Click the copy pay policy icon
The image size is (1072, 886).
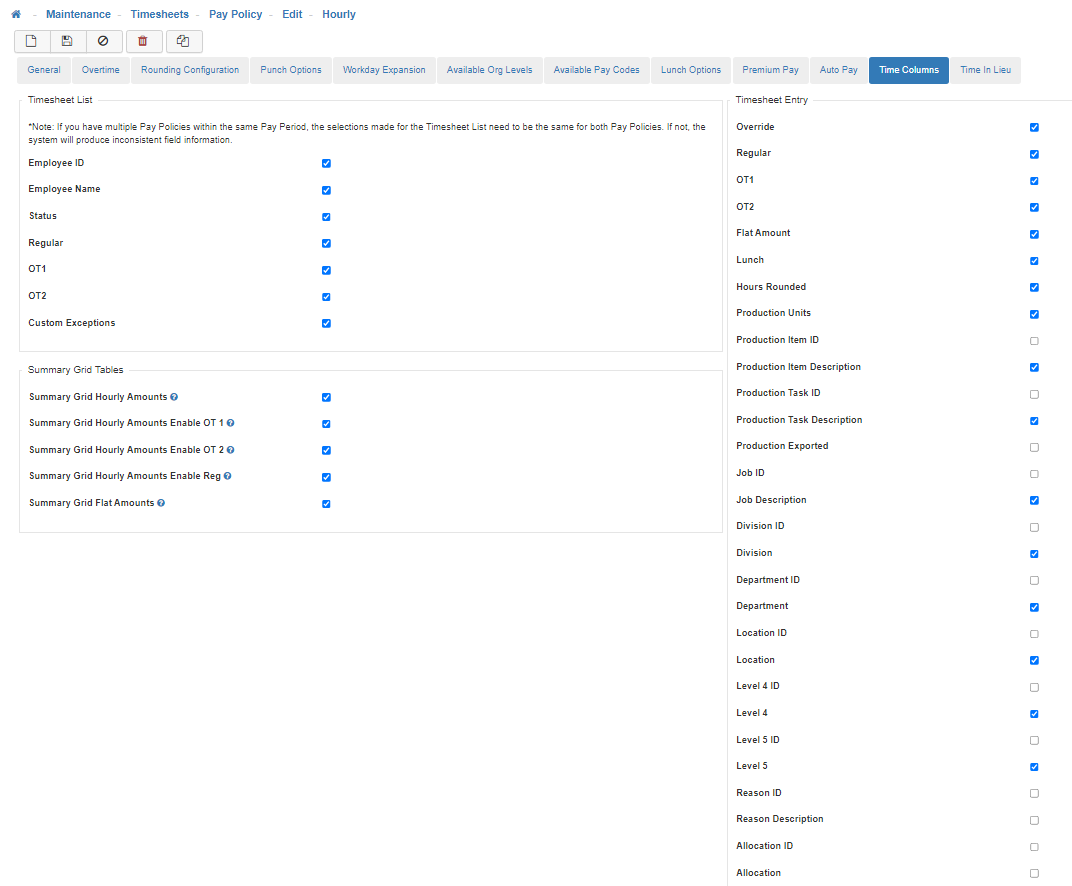(x=183, y=41)
